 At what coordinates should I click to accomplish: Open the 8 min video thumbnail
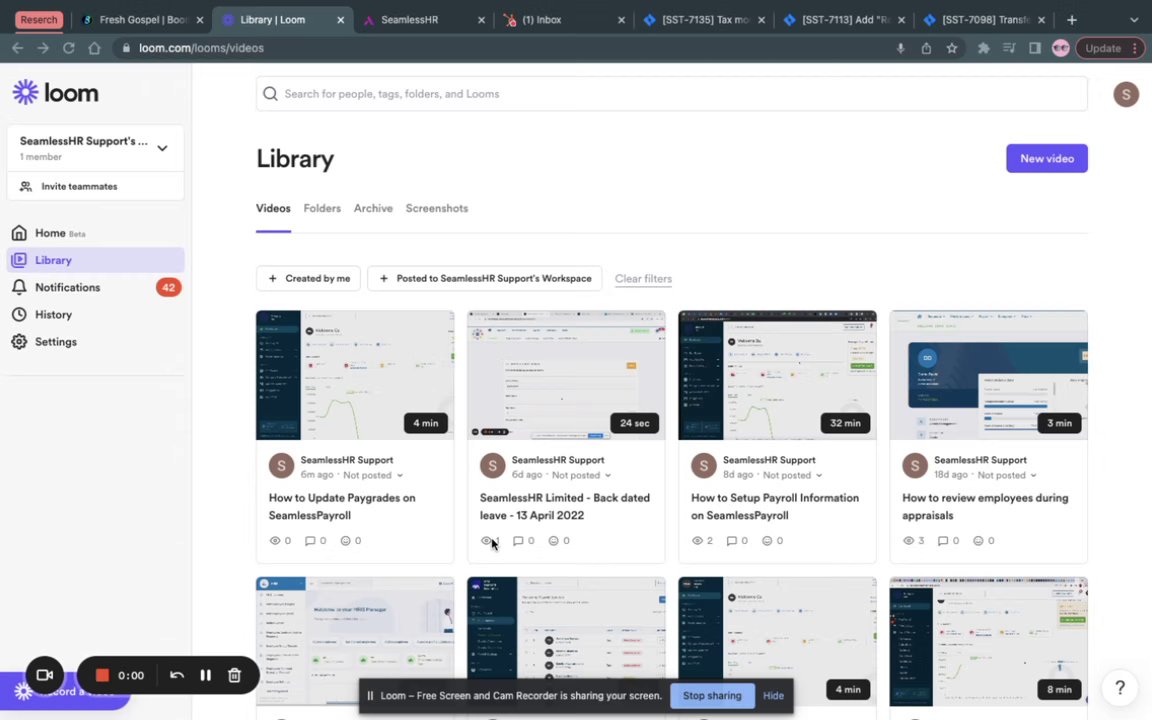point(988,641)
